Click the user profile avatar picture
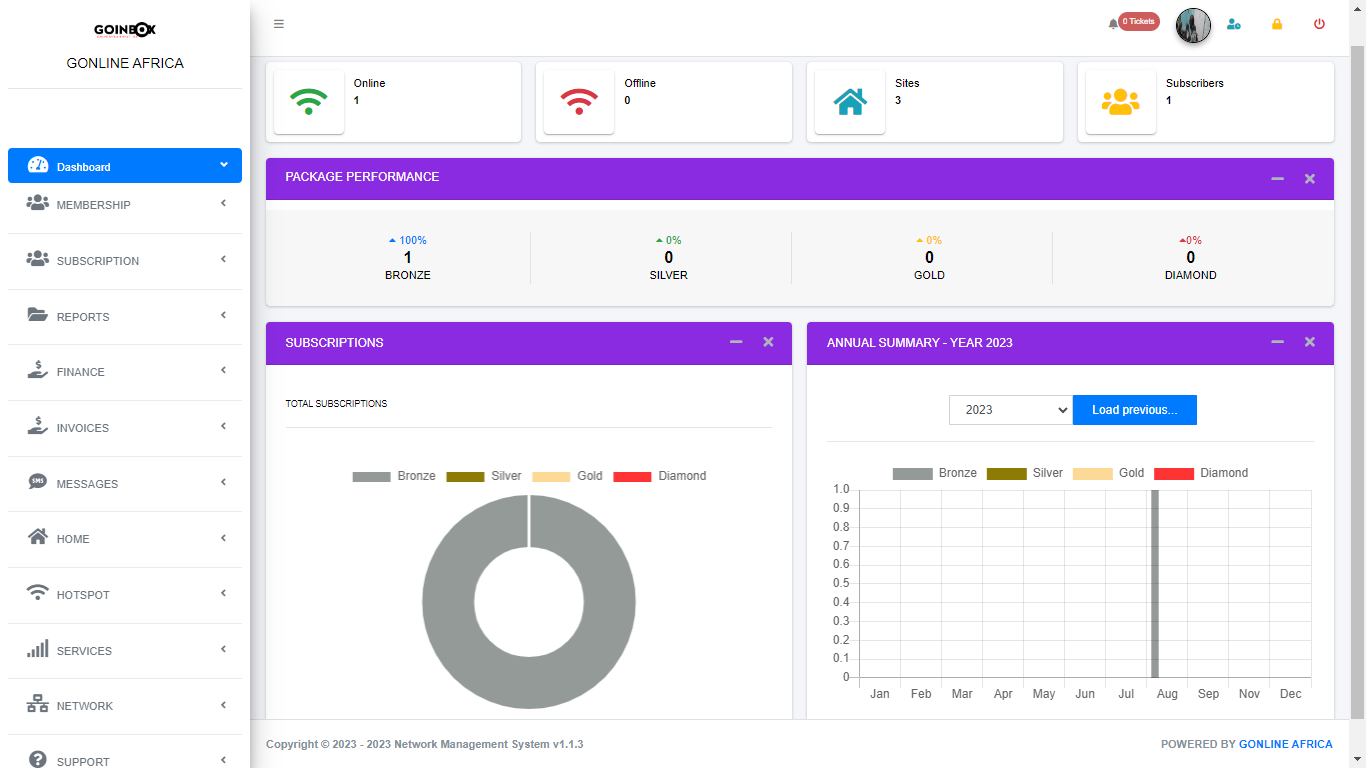 [1193, 25]
